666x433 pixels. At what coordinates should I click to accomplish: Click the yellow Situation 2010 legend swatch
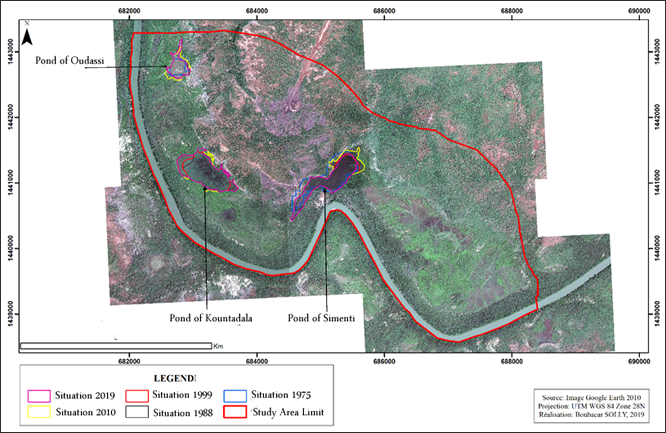39,411
